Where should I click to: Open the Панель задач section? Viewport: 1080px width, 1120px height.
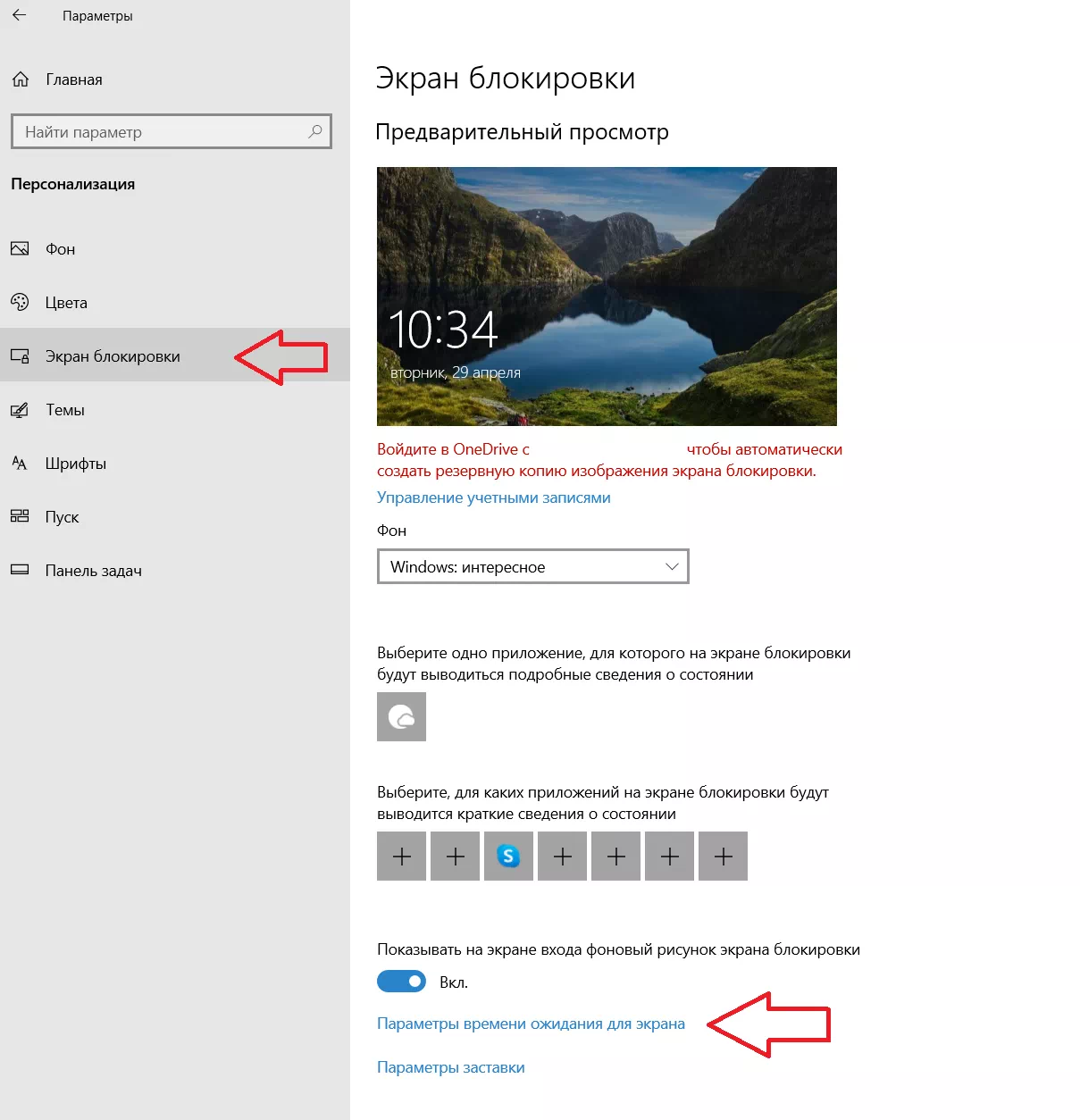pyautogui.click(x=175, y=571)
